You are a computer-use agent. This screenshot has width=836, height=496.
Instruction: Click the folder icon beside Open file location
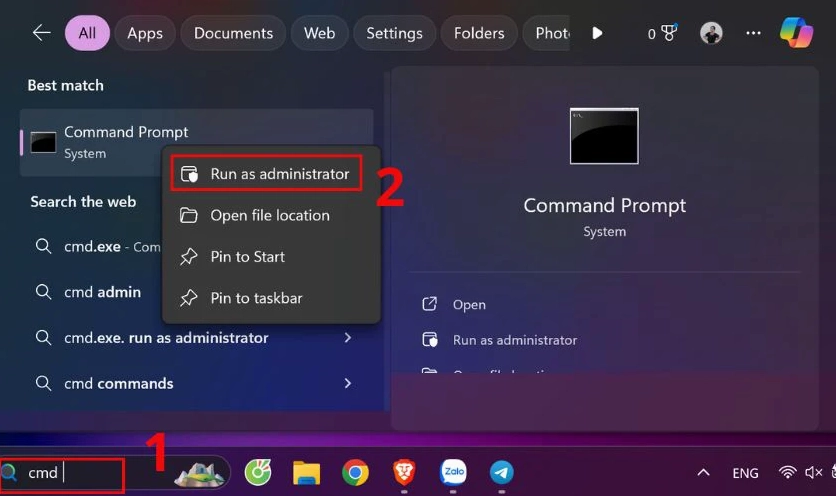click(189, 215)
